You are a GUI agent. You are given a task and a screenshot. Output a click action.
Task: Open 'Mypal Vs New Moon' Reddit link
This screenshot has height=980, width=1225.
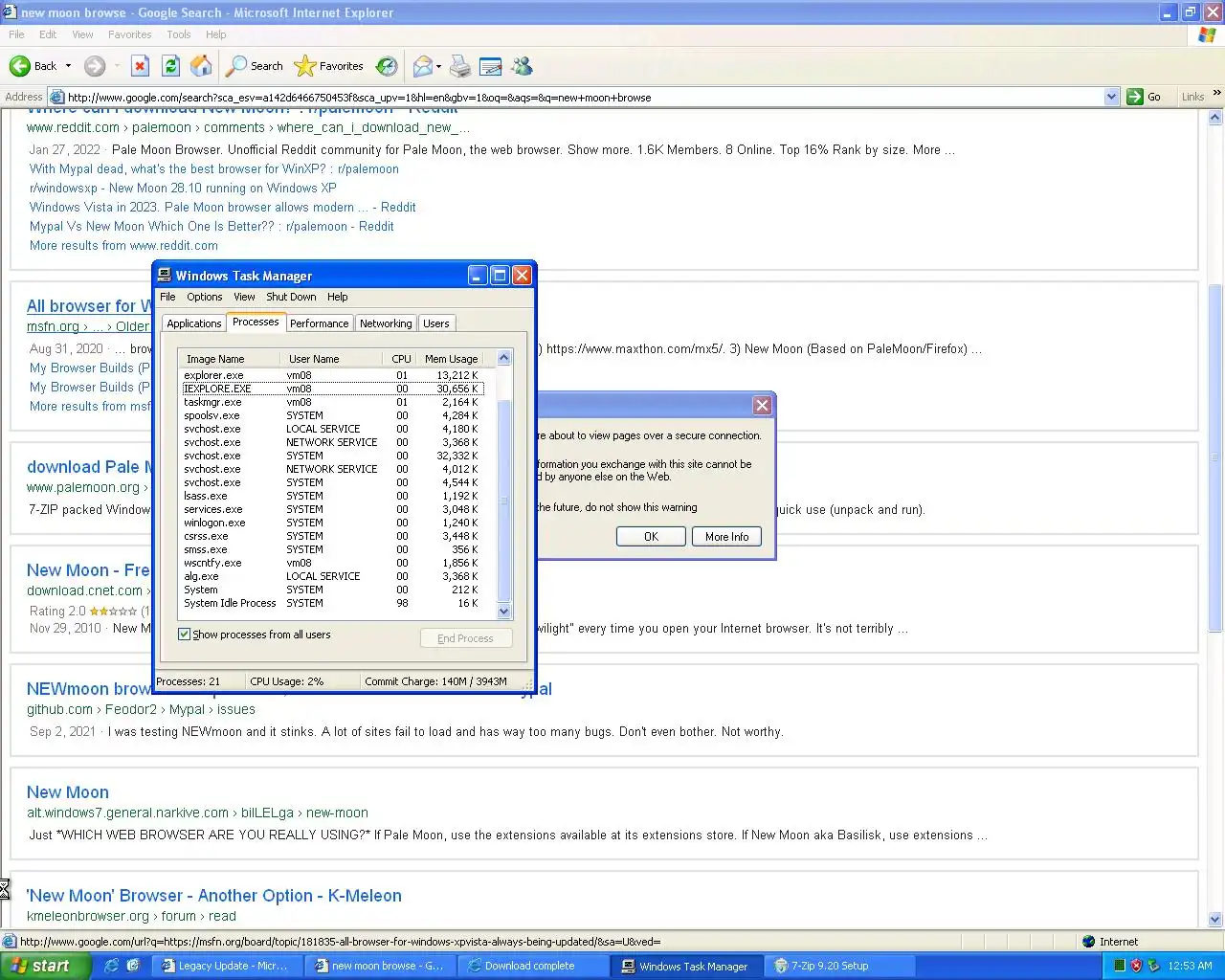(212, 226)
